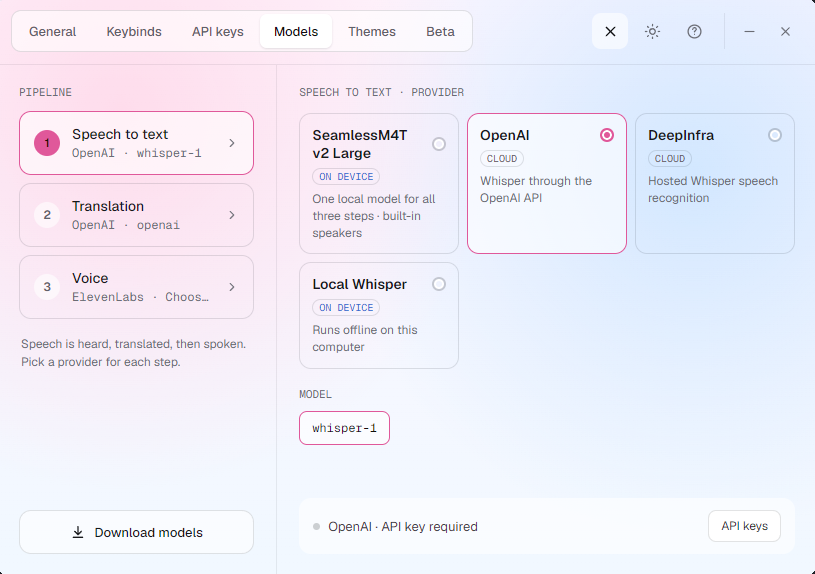
Task: Open the API keys tab
Action: (218, 32)
